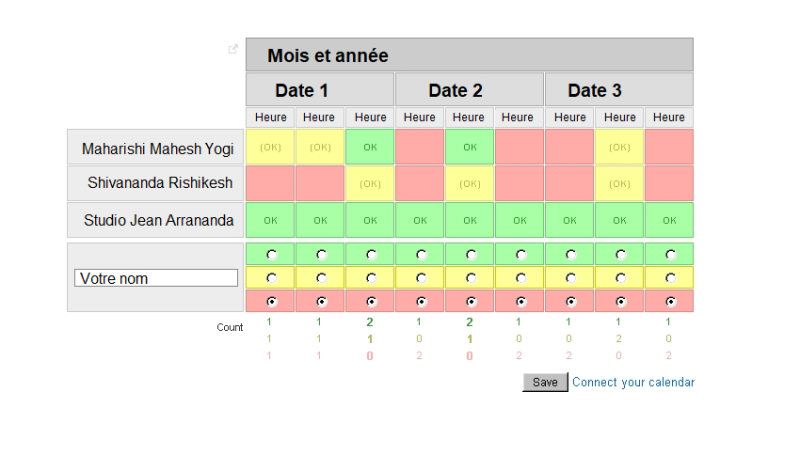Click the Mois et année header
The height and width of the screenshot is (470, 800).
tap(328, 56)
